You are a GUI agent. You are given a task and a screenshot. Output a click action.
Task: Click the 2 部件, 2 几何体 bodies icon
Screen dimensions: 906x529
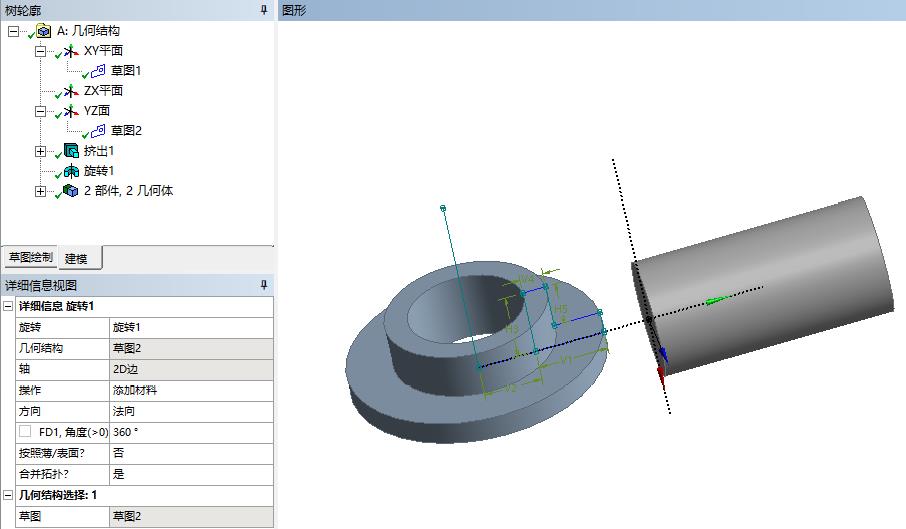(x=71, y=191)
